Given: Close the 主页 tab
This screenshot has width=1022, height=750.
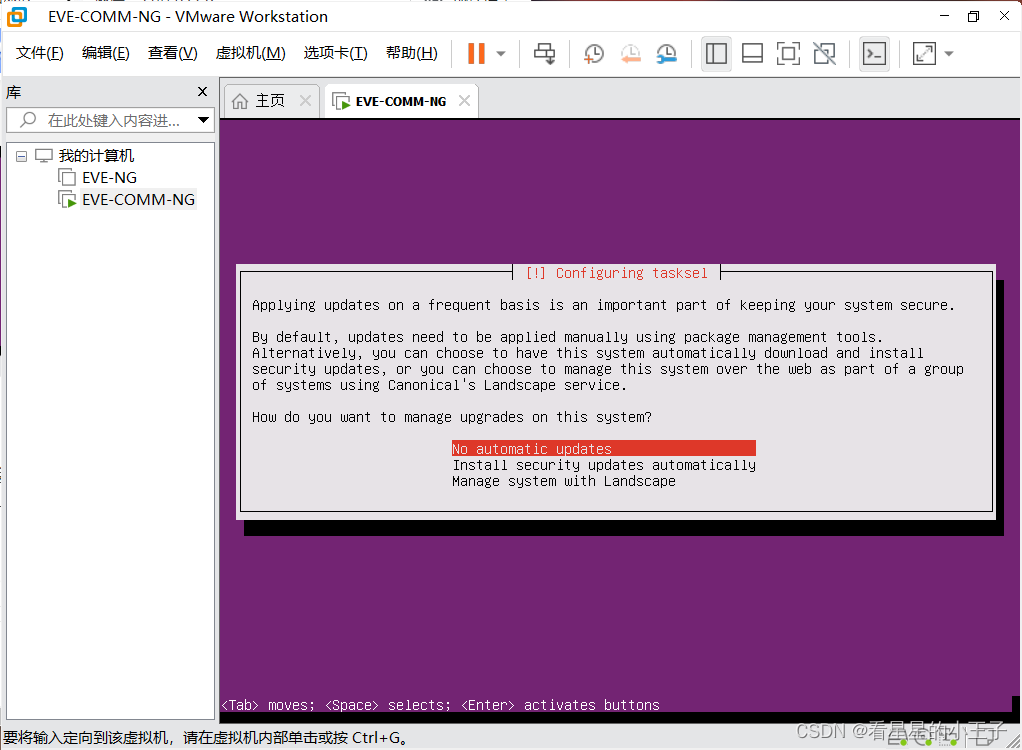Looking at the screenshot, I should pyautogui.click(x=305, y=100).
